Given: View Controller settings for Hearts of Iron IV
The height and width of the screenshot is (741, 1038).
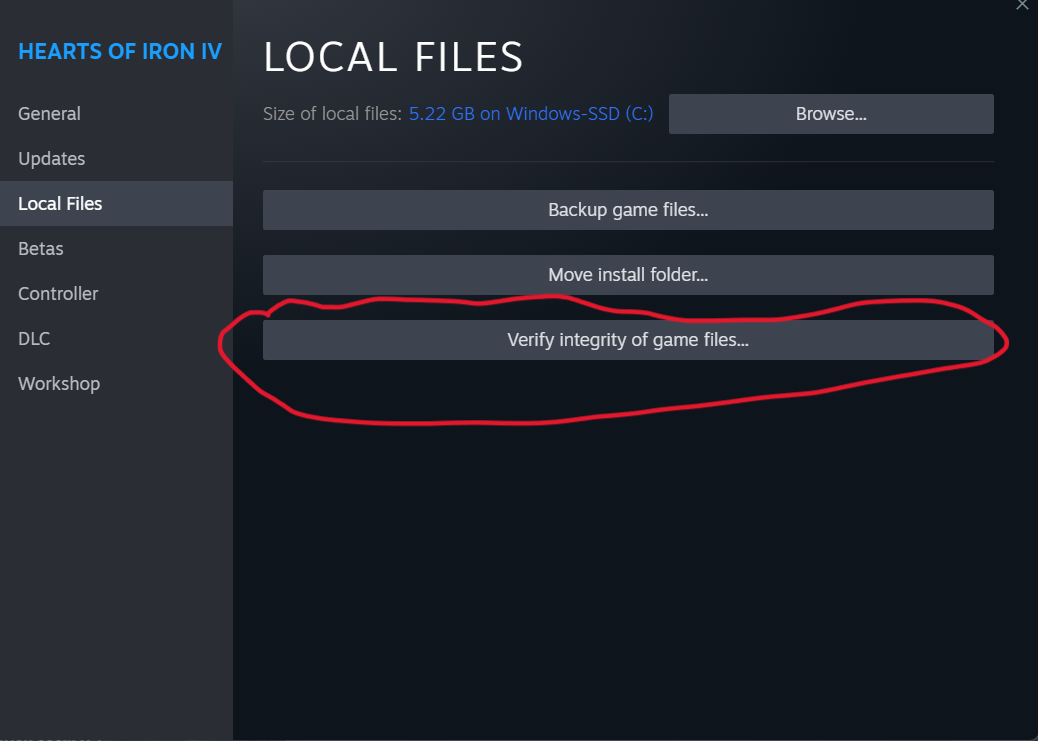Looking at the screenshot, I should click(x=57, y=293).
